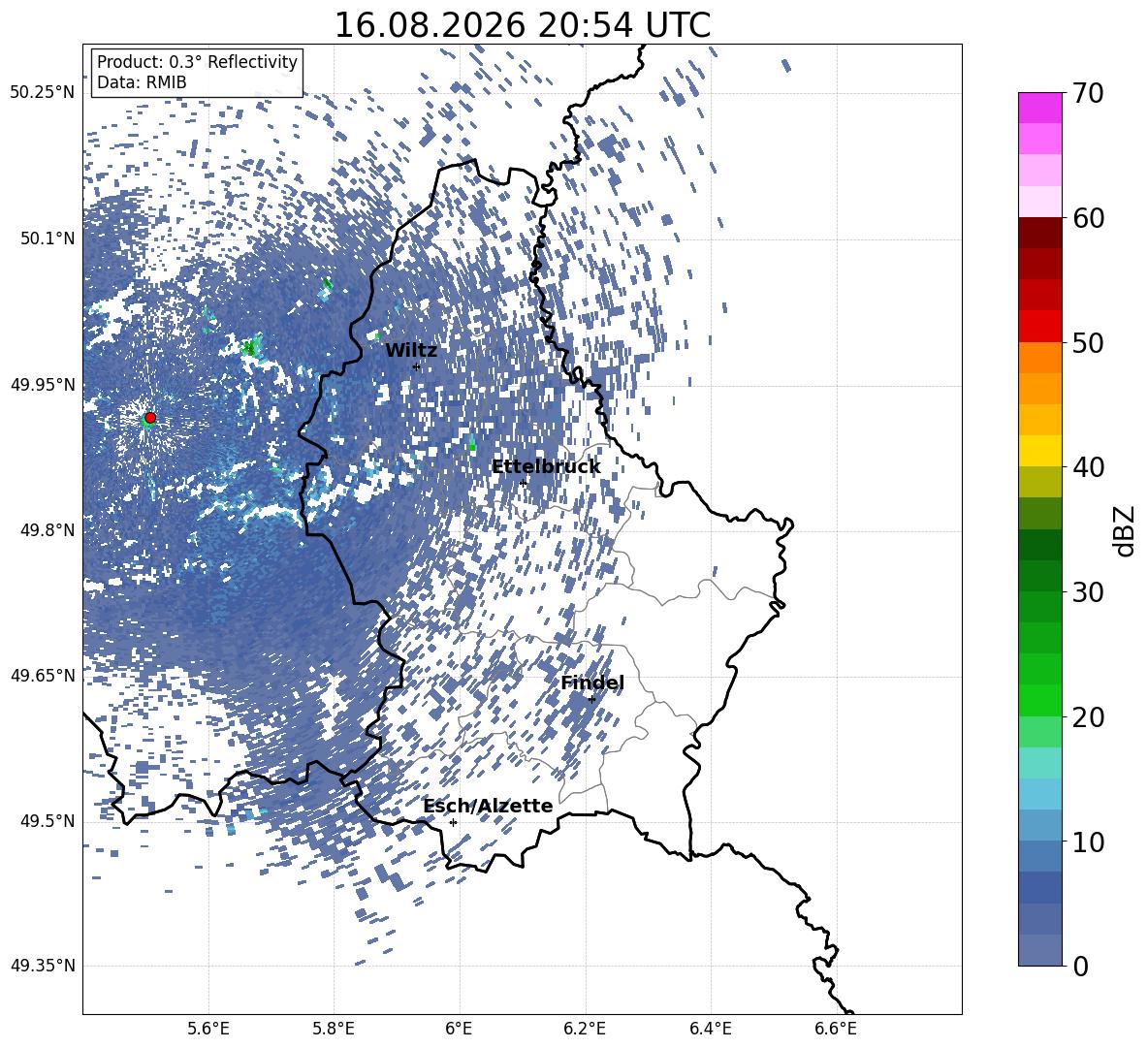Click the Findel city label
The image size is (1148, 1048).
(x=592, y=683)
